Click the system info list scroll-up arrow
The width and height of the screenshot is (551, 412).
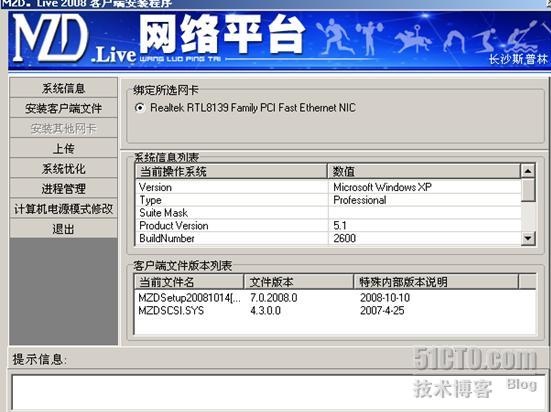pyautogui.click(x=528, y=171)
